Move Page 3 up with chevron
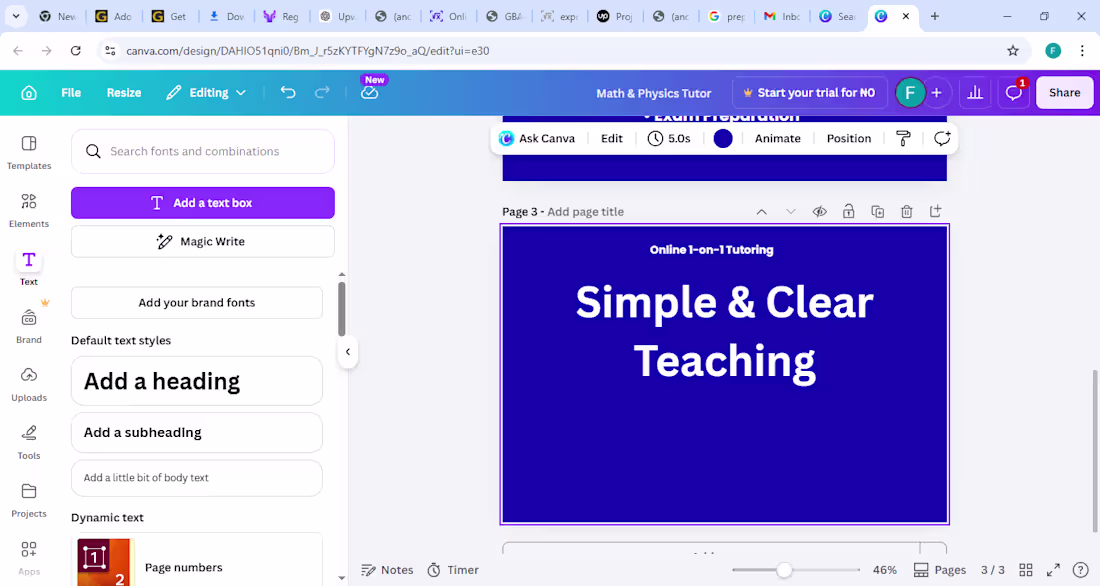This screenshot has width=1100, height=586. pyautogui.click(x=761, y=212)
